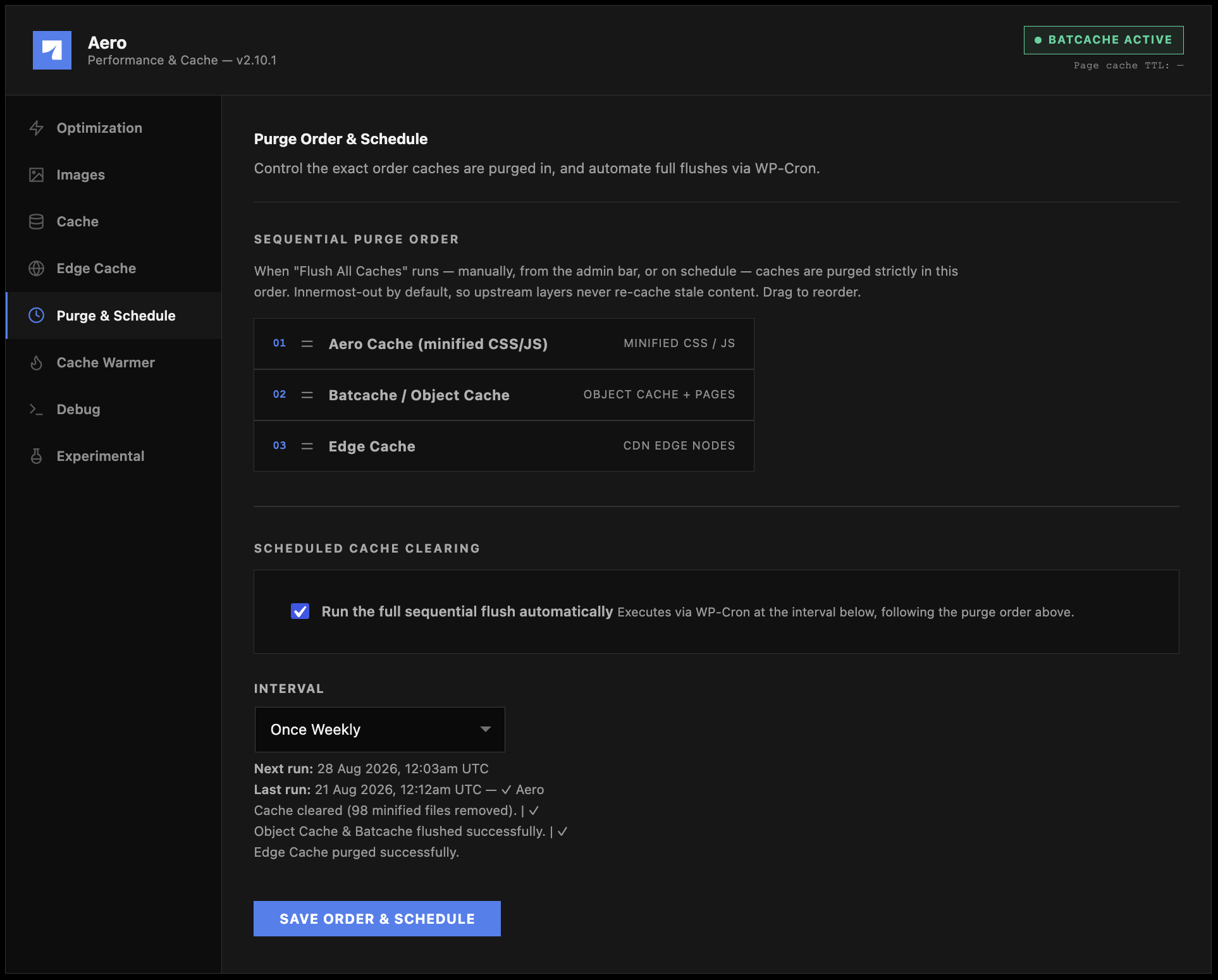Viewport: 1218px width, 980px height.
Task: Click the Cache Warmer flame icon
Action: (x=37, y=362)
